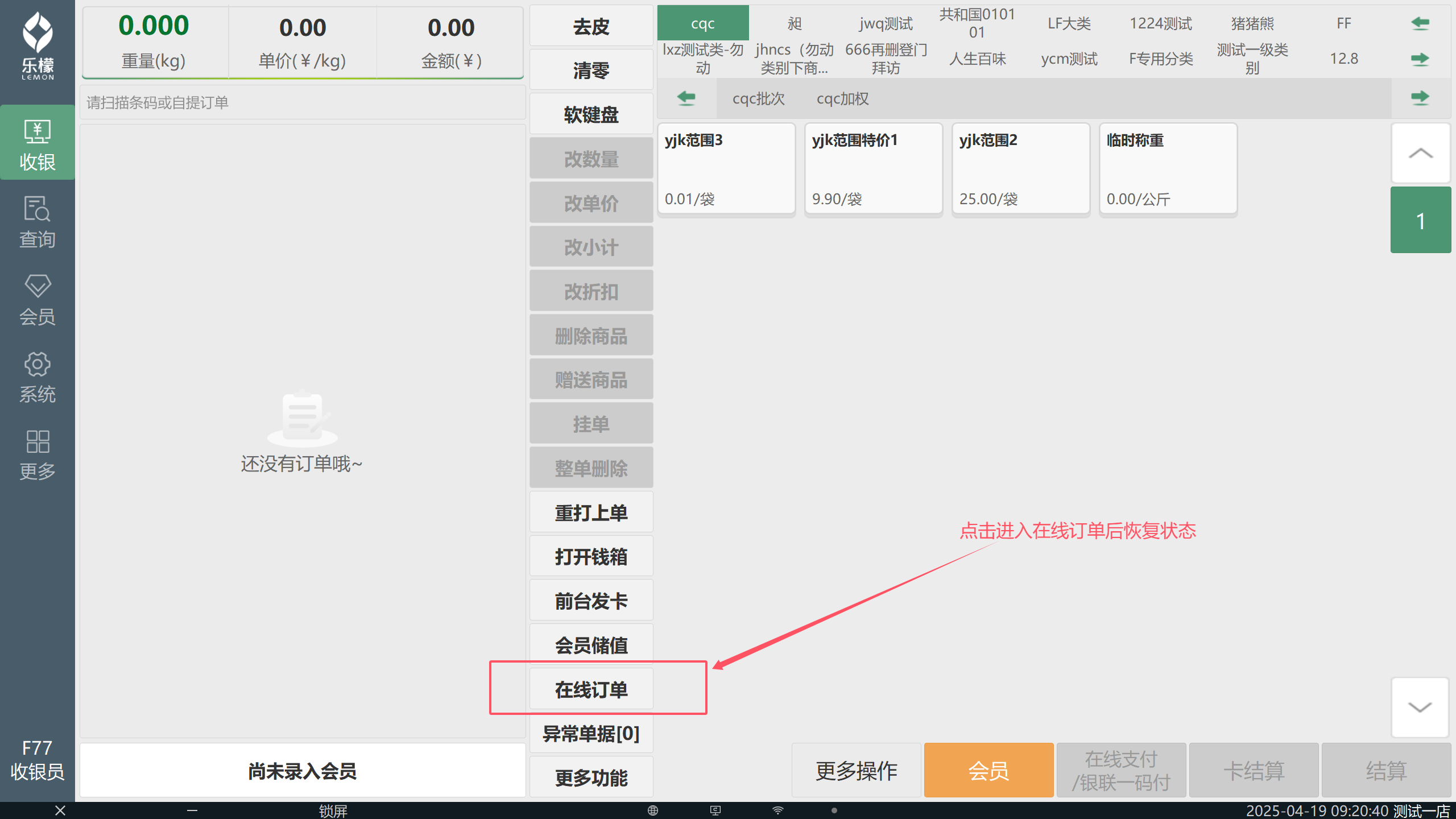
Task: Click the X close icon in bottom bar
Action: pos(60,810)
